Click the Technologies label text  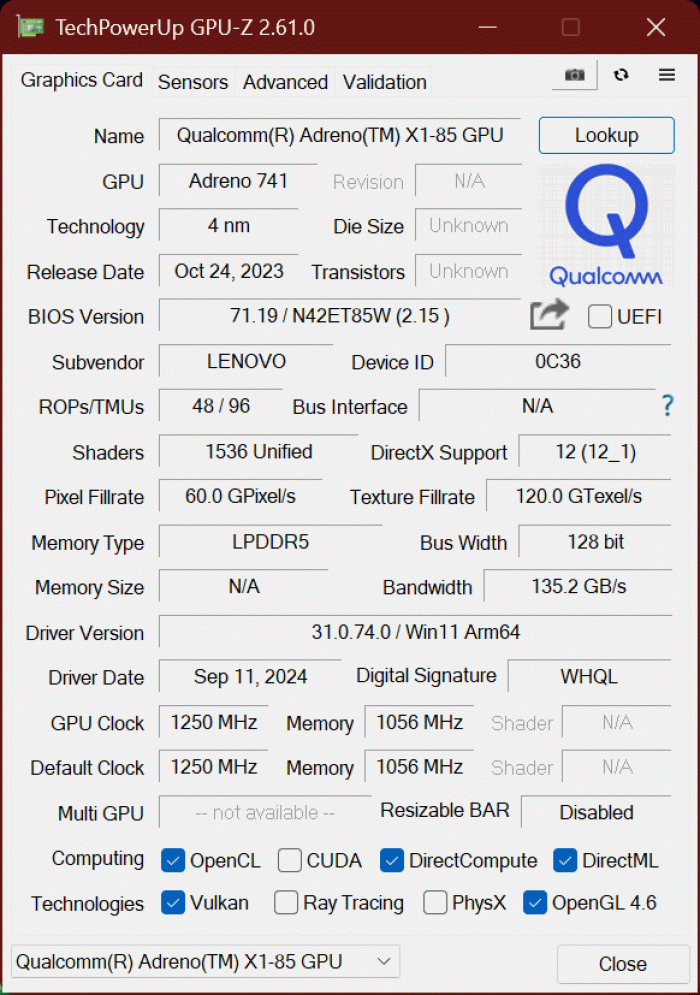[88, 904]
